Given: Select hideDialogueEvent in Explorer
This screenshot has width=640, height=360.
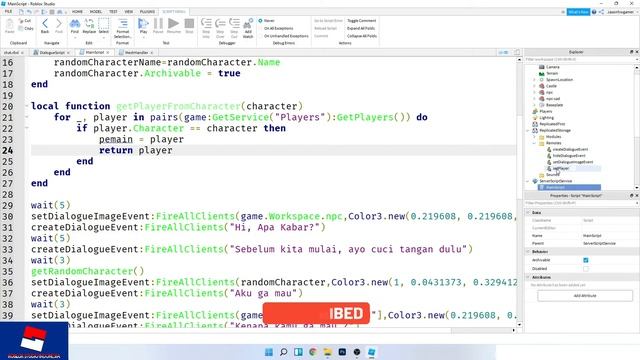Looking at the screenshot, I should [x=569, y=156].
